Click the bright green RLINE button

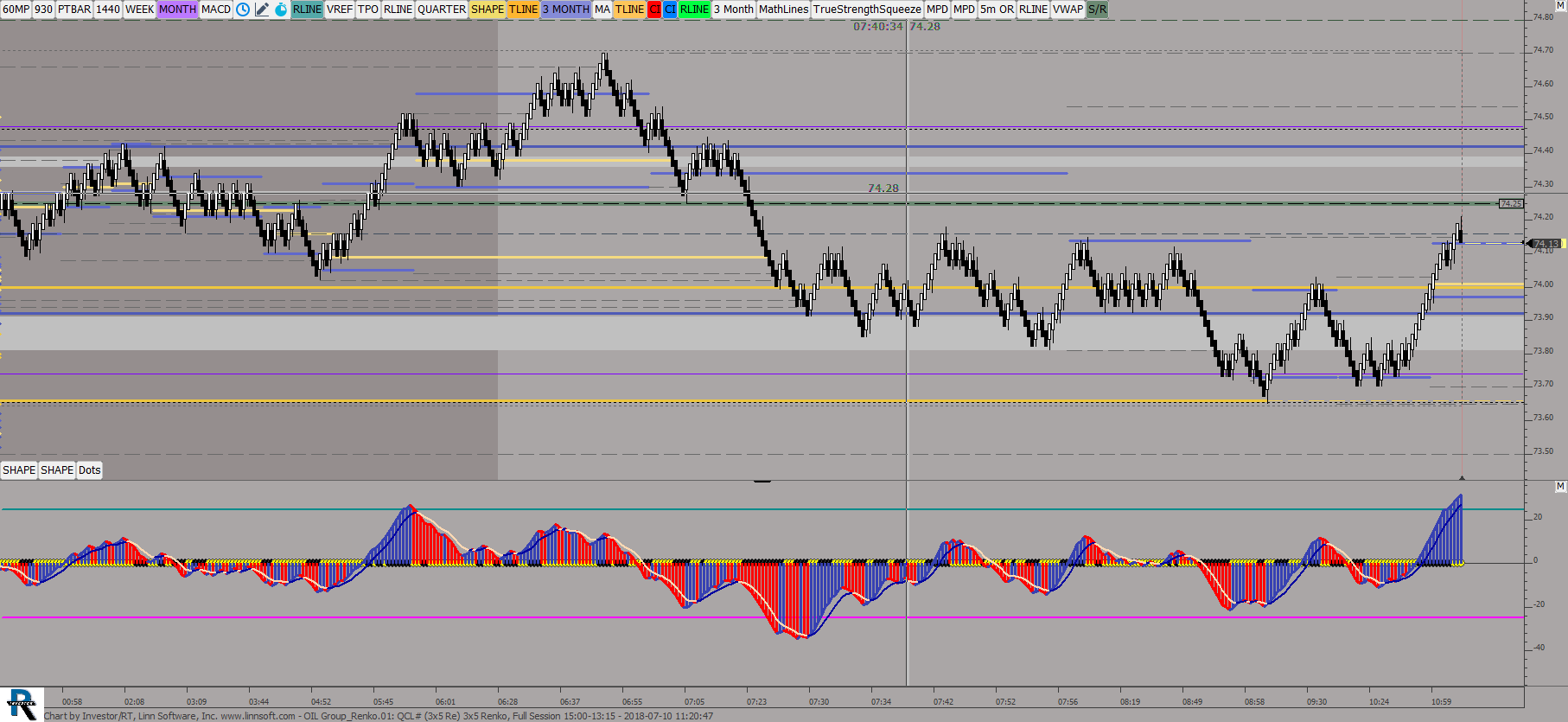coord(694,10)
